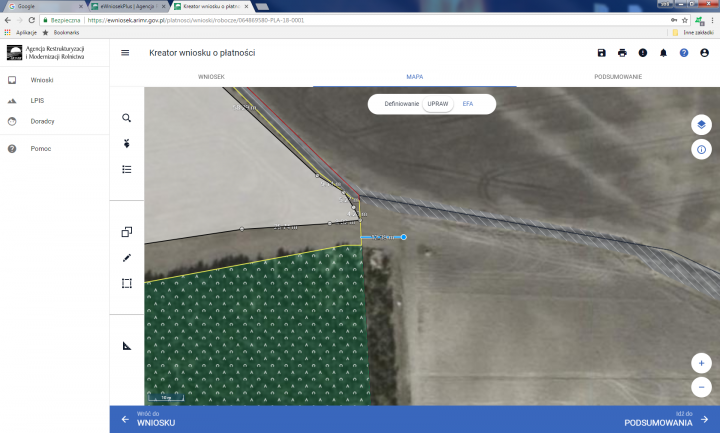The image size is (720, 433).
Task: Select EFA definition mode
Action: (467, 104)
